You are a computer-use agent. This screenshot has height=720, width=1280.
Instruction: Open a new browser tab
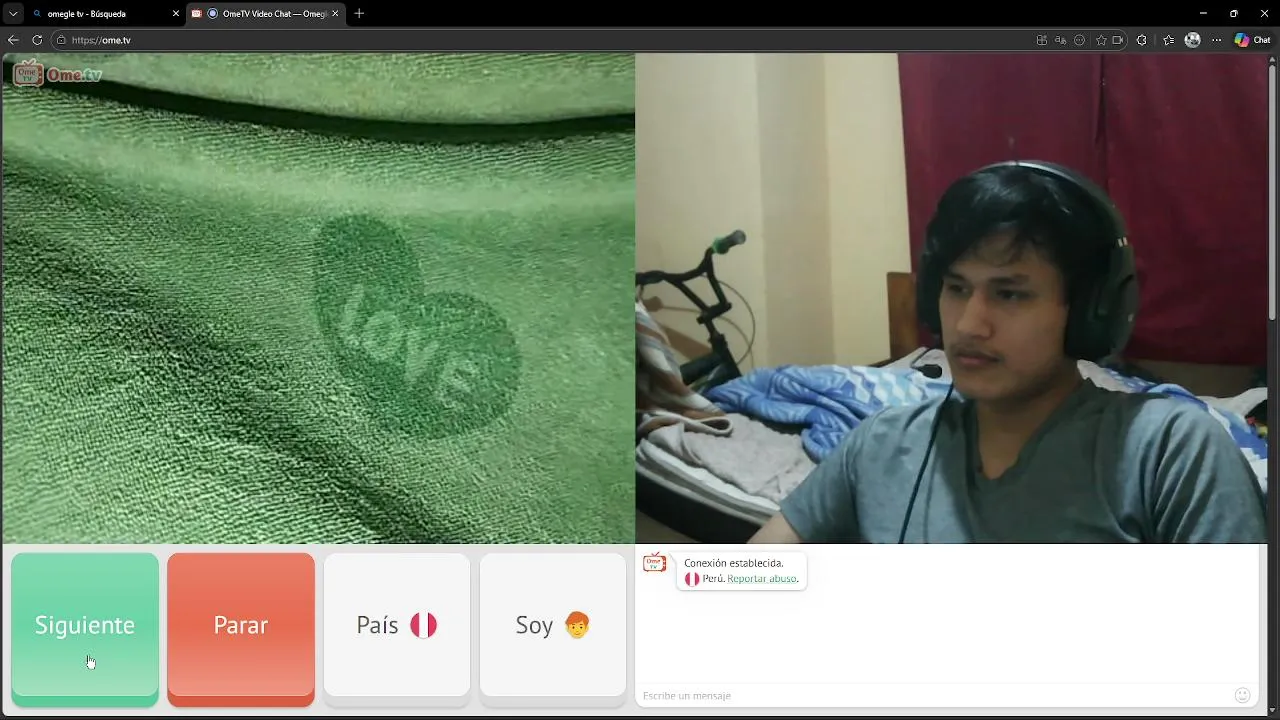(359, 14)
